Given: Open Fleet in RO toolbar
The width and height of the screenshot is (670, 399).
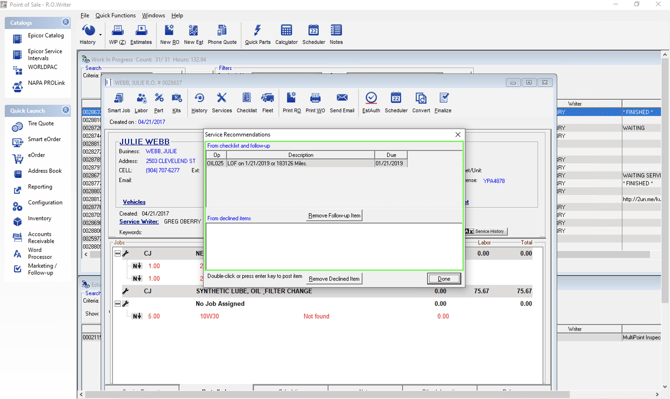Looking at the screenshot, I should click(x=267, y=103).
